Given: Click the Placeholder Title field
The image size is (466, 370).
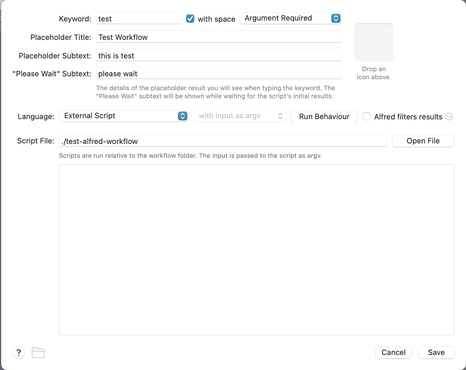Looking at the screenshot, I should click(x=219, y=37).
